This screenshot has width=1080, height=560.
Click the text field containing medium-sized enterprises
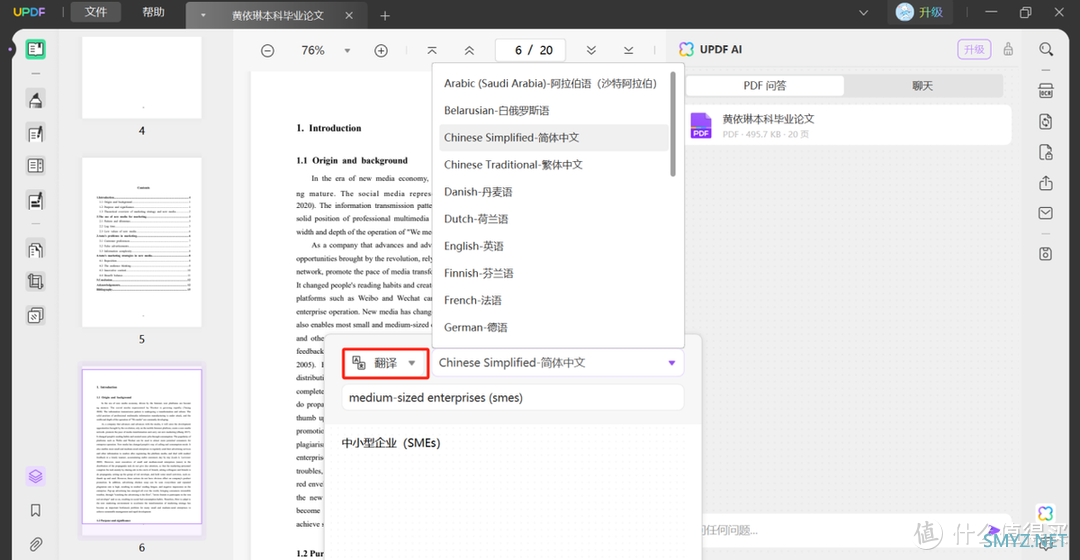(512, 397)
